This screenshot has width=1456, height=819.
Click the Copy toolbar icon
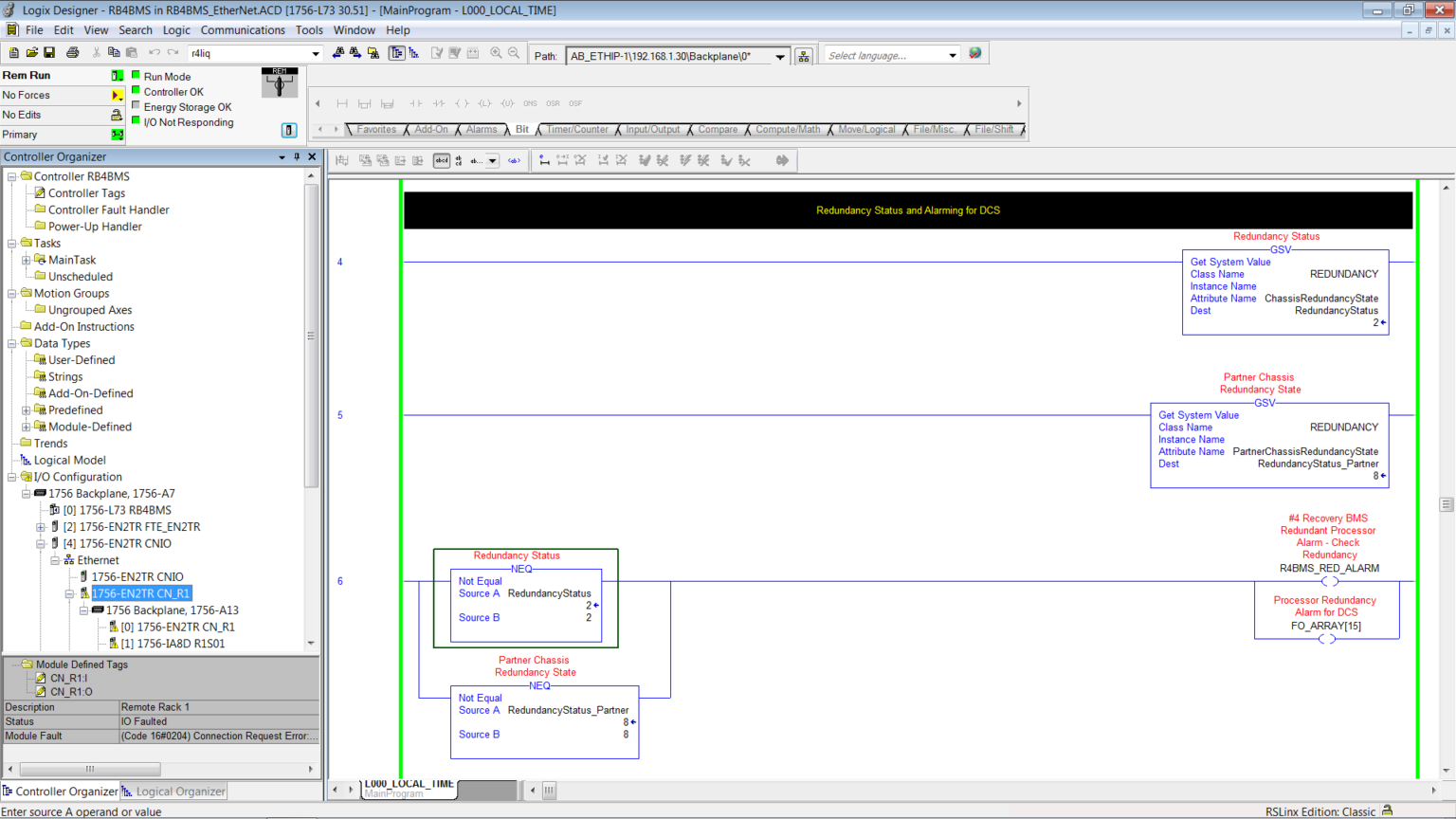pyautogui.click(x=114, y=54)
